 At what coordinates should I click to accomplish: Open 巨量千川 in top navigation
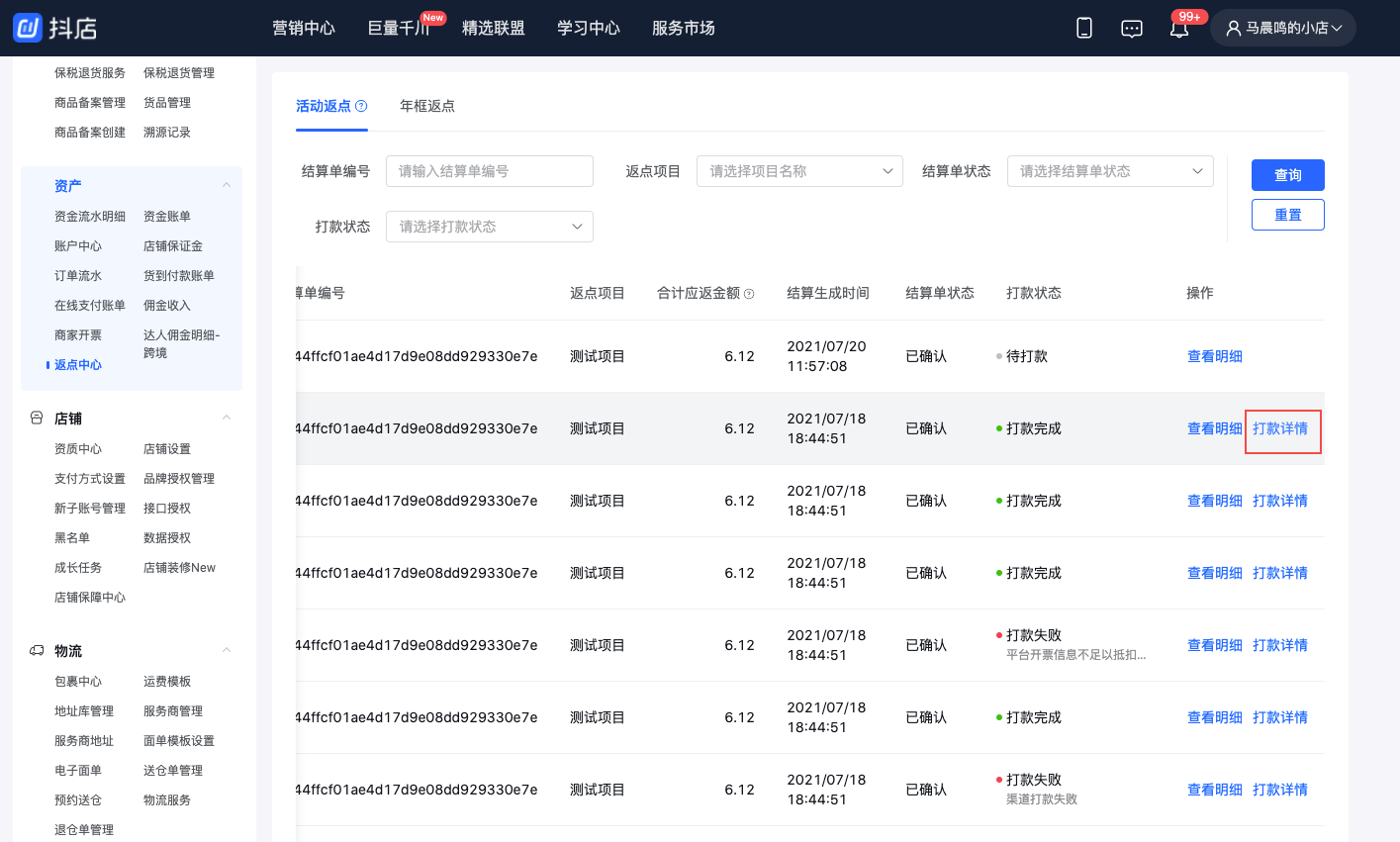399,28
